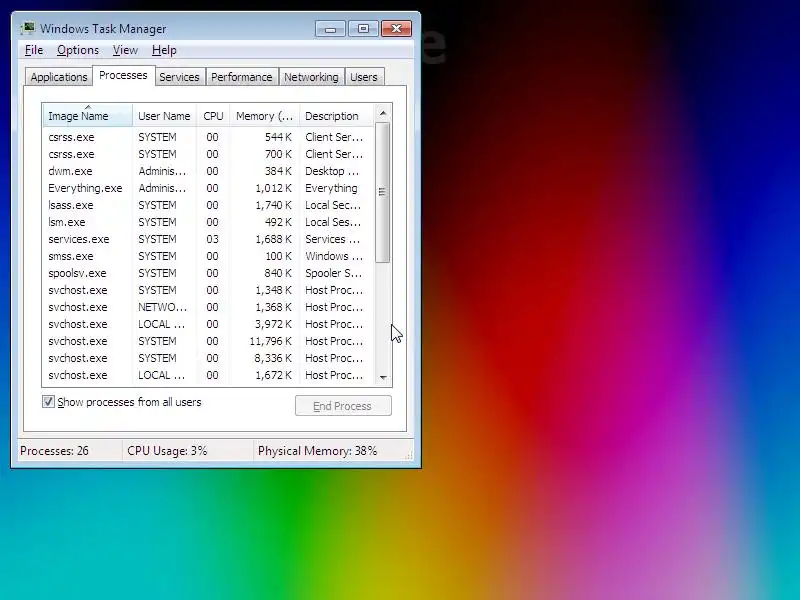Click the 1,012 K memory value
Viewport: 800px width, 600px height.
click(273, 188)
